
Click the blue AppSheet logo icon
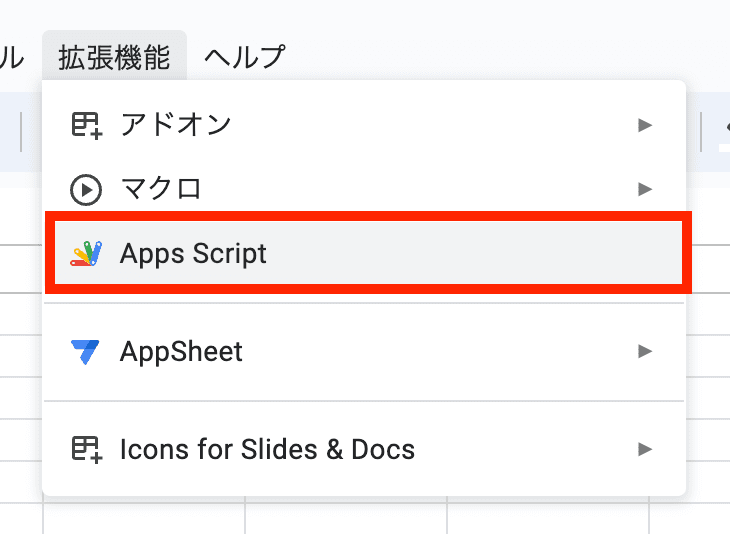pos(86,352)
